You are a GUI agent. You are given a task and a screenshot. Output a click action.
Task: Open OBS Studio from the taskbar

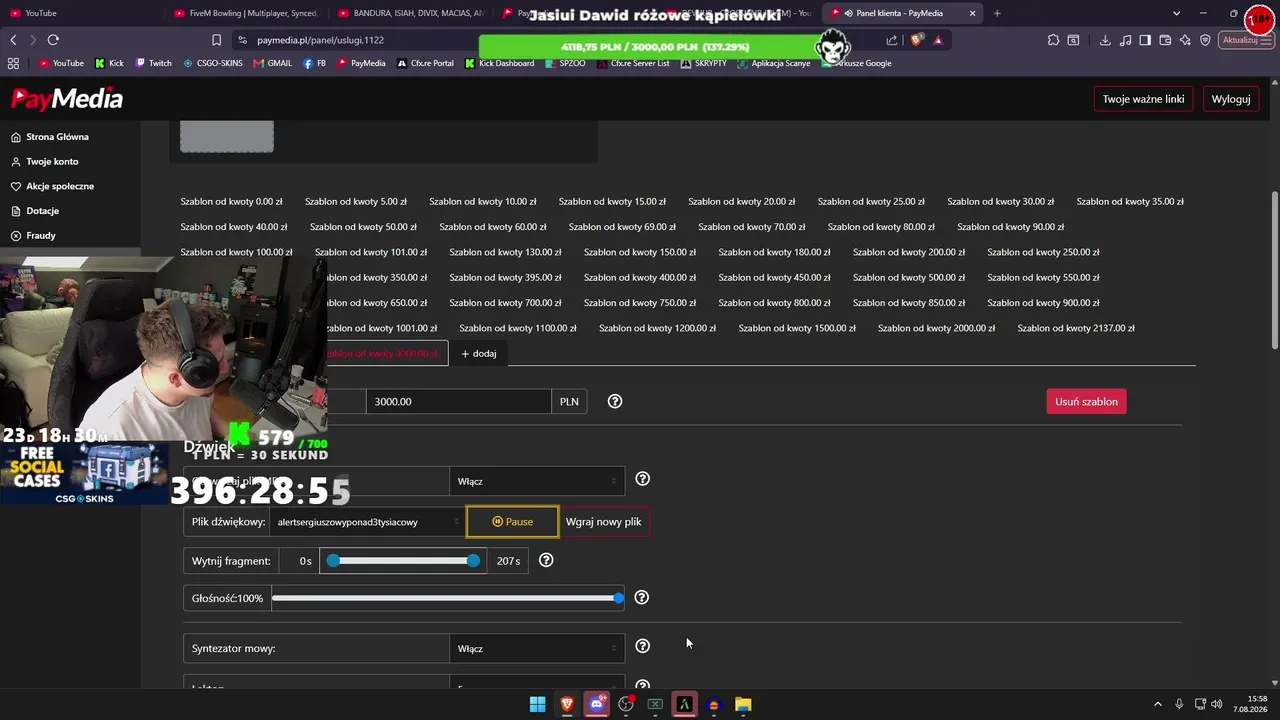click(626, 704)
